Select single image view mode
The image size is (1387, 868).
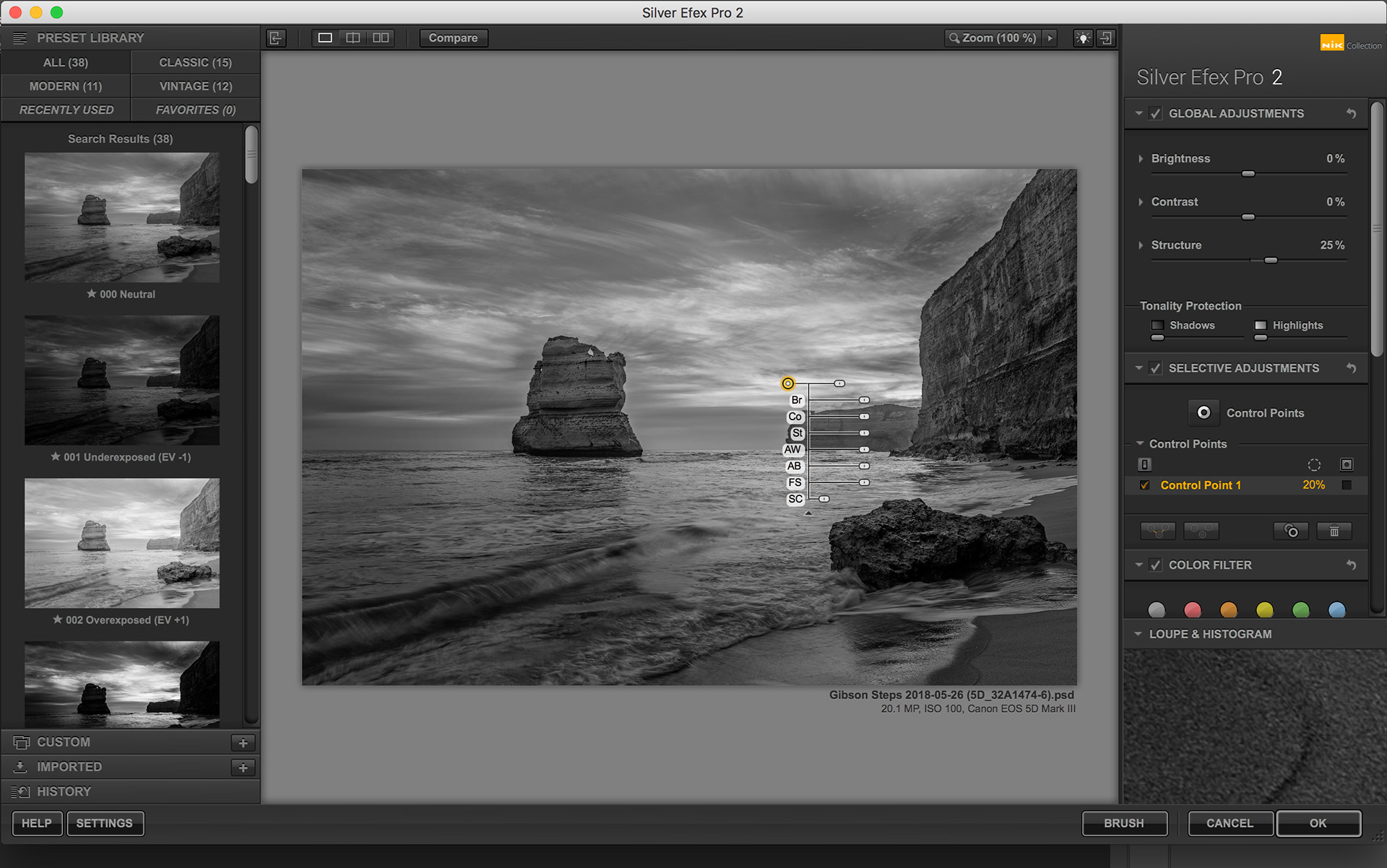click(x=325, y=38)
